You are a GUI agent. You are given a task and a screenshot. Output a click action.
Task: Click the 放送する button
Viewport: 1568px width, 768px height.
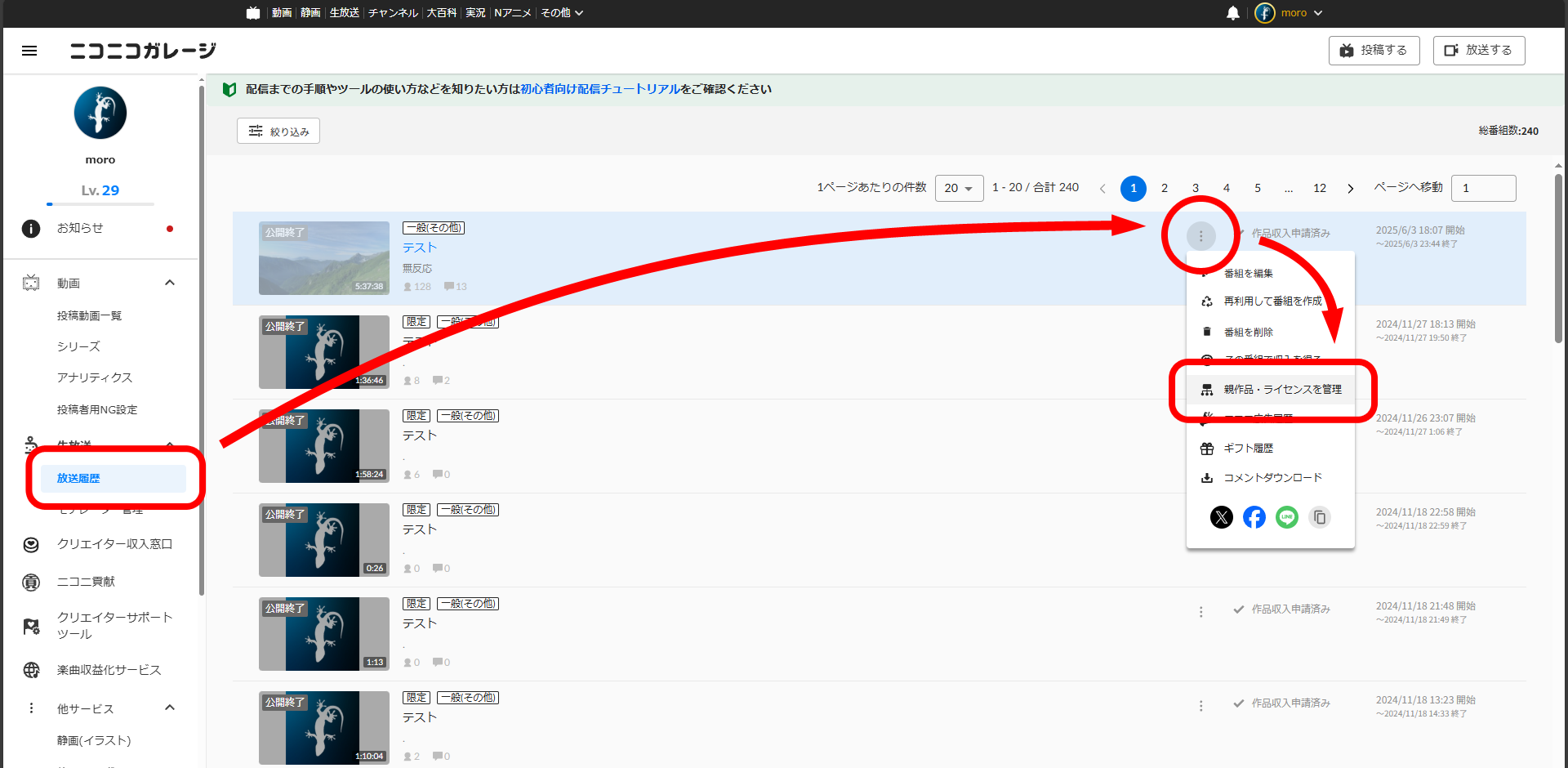click(1478, 51)
